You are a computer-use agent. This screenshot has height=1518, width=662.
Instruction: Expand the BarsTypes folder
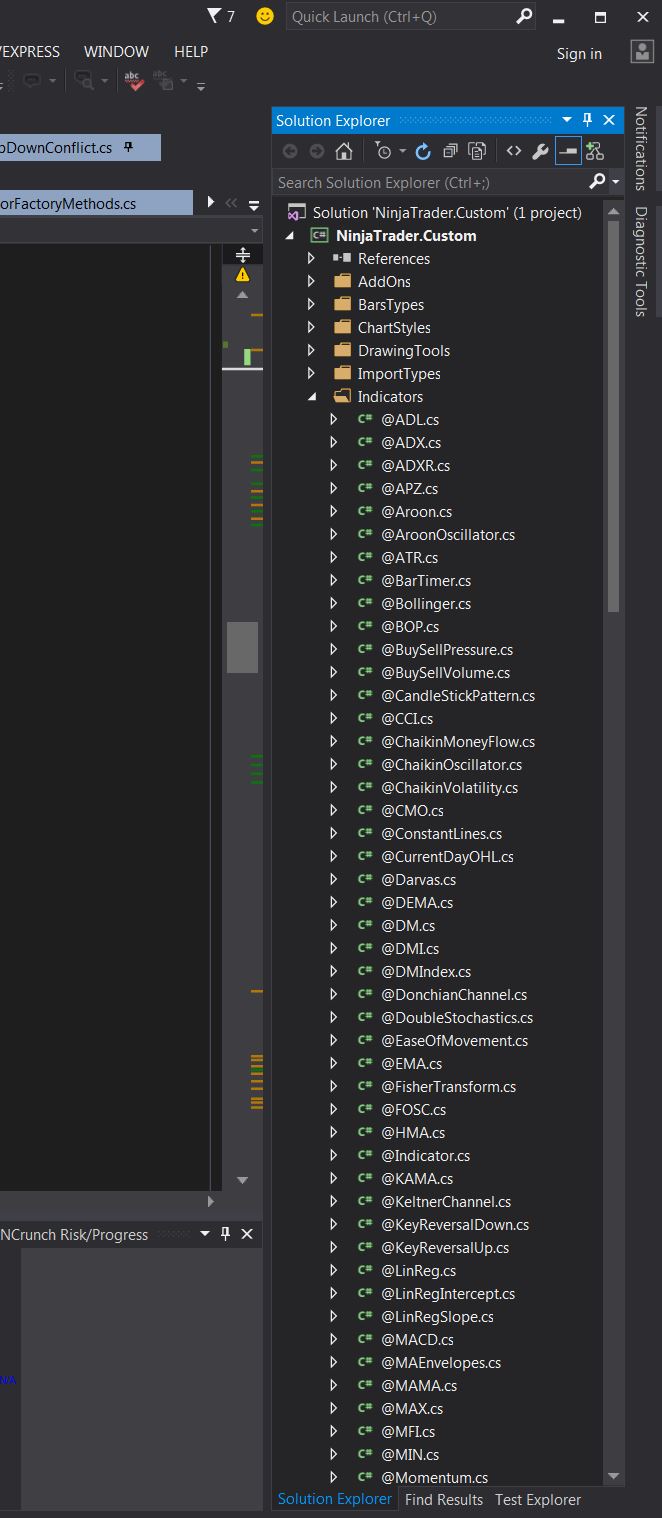[x=311, y=305]
